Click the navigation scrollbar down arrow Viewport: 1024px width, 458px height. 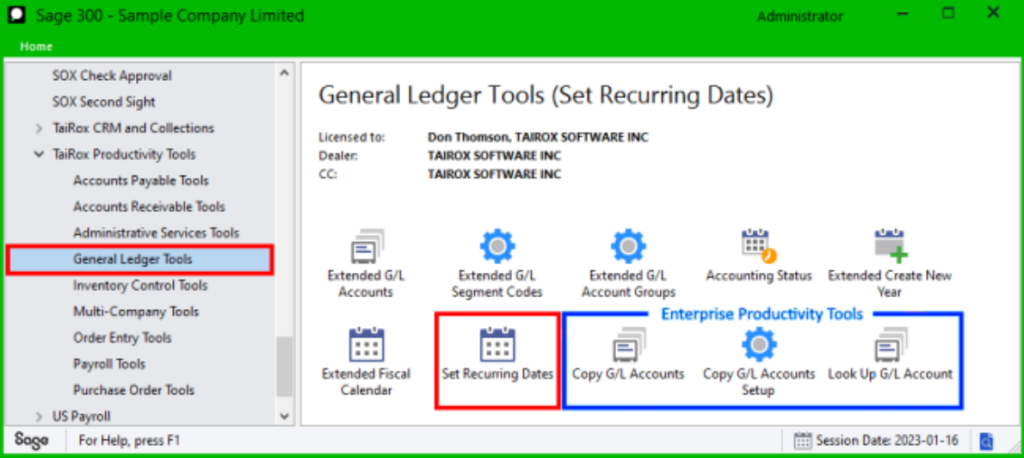pyautogui.click(x=284, y=416)
